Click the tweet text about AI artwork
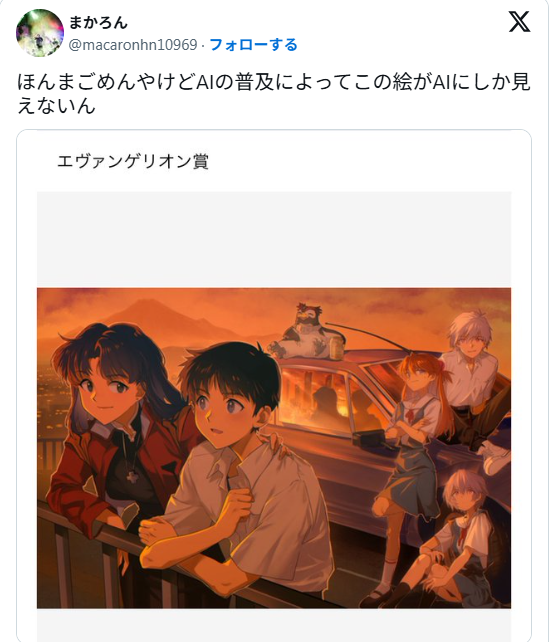The image size is (560, 642). click(x=273, y=94)
